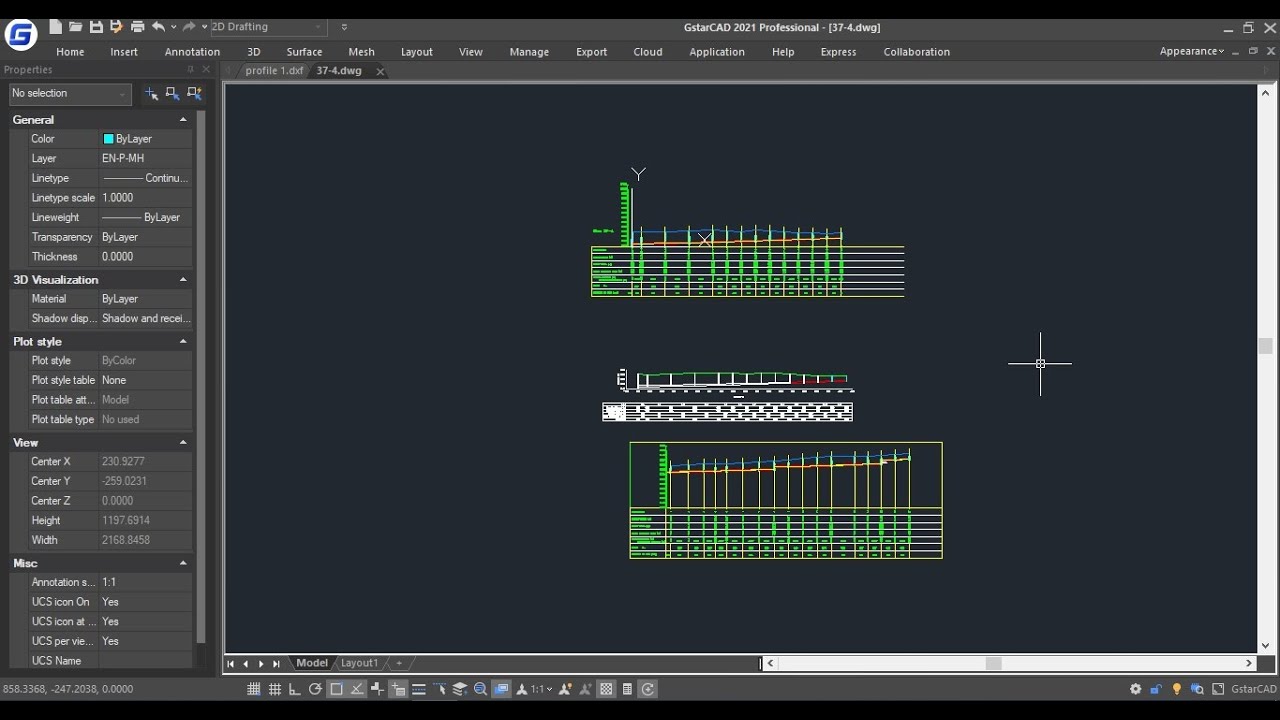Toggle lineweight display in status bar

pos(419,689)
